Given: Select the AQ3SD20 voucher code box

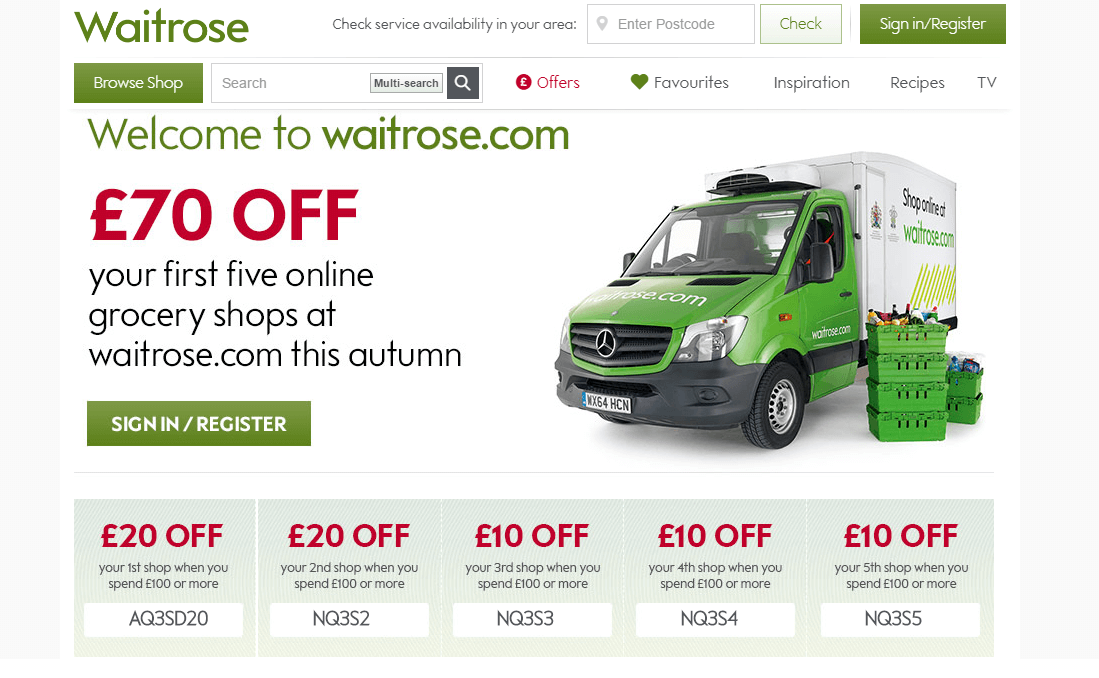Looking at the screenshot, I should tap(163, 619).
